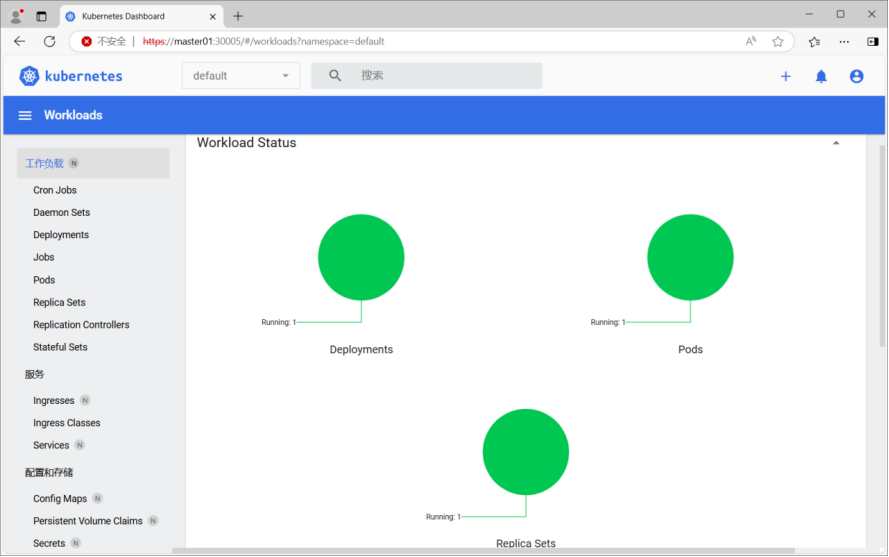Close the Kubernetes Dashboard tab
Viewport: 889px width, 557px height.
(x=213, y=16)
